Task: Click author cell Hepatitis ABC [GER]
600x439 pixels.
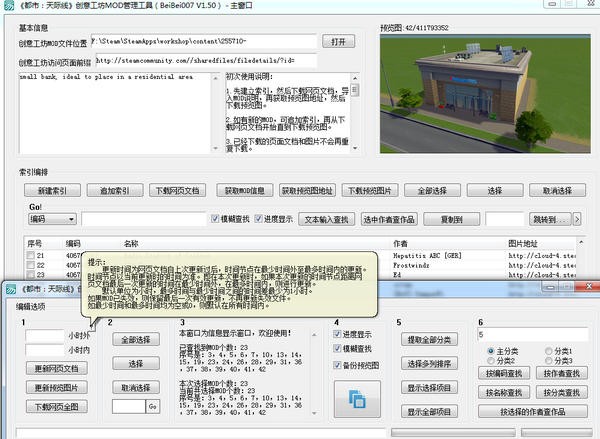Action: pos(427,255)
